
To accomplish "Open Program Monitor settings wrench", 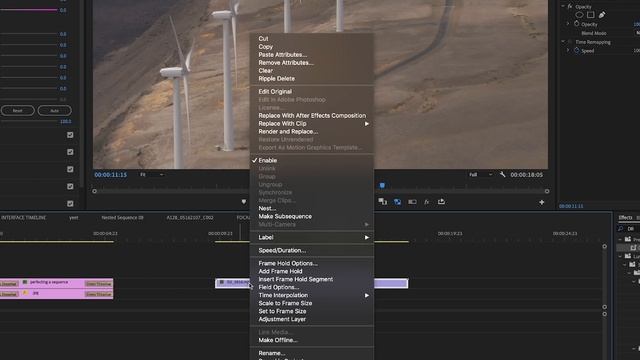I will 502,175.
